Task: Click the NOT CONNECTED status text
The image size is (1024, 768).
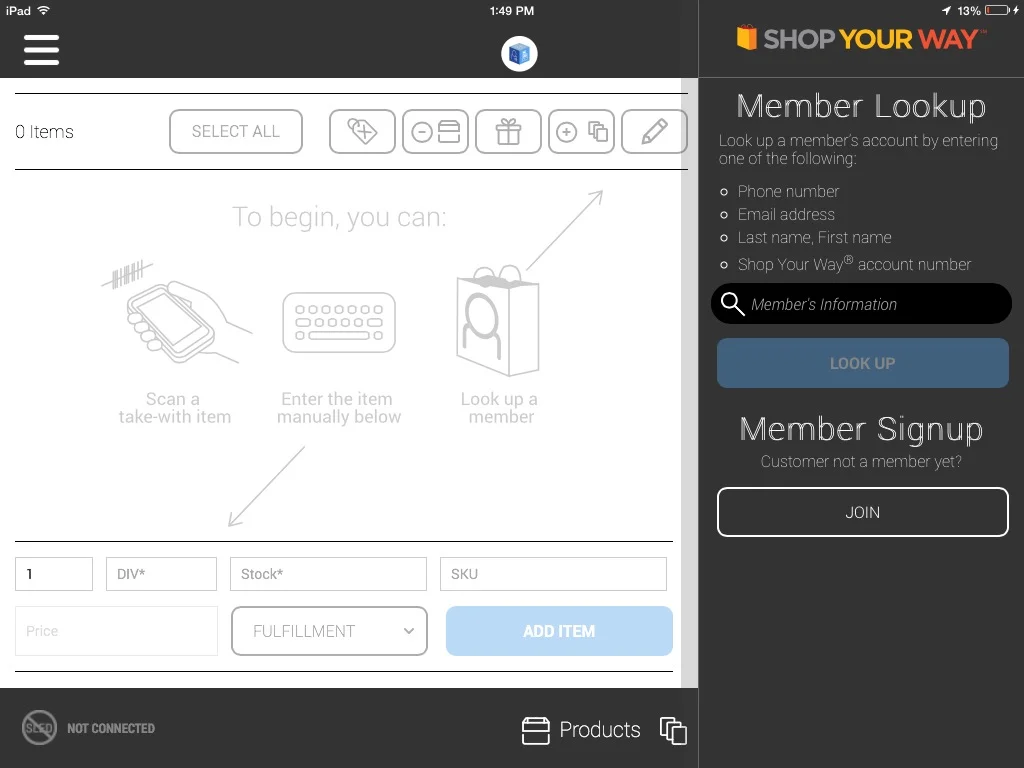Action: 111,728
